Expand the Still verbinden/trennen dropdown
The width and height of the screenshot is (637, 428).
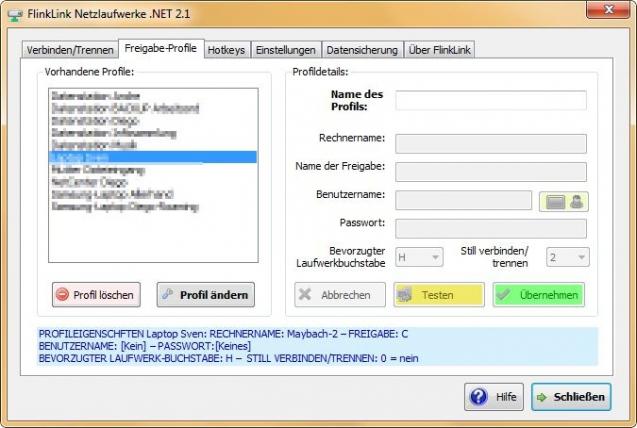click(568, 257)
